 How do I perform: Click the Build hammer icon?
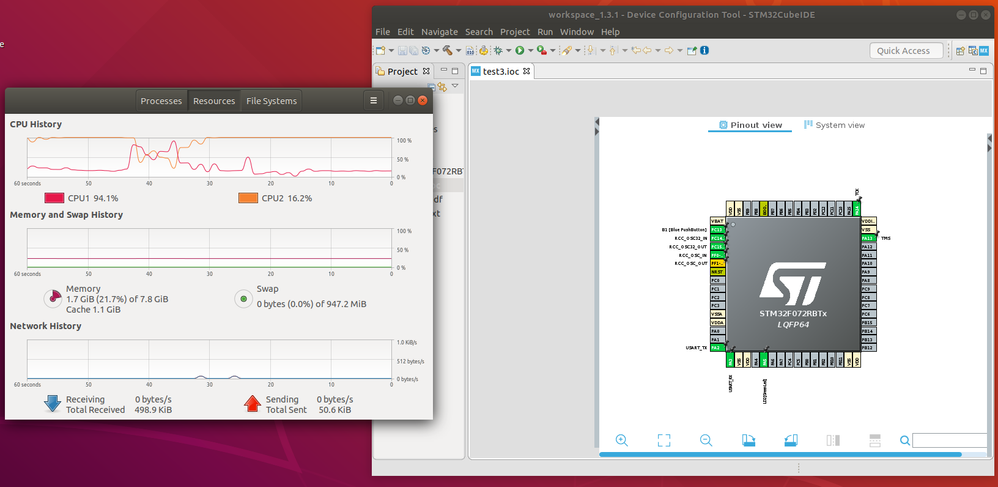coord(448,50)
